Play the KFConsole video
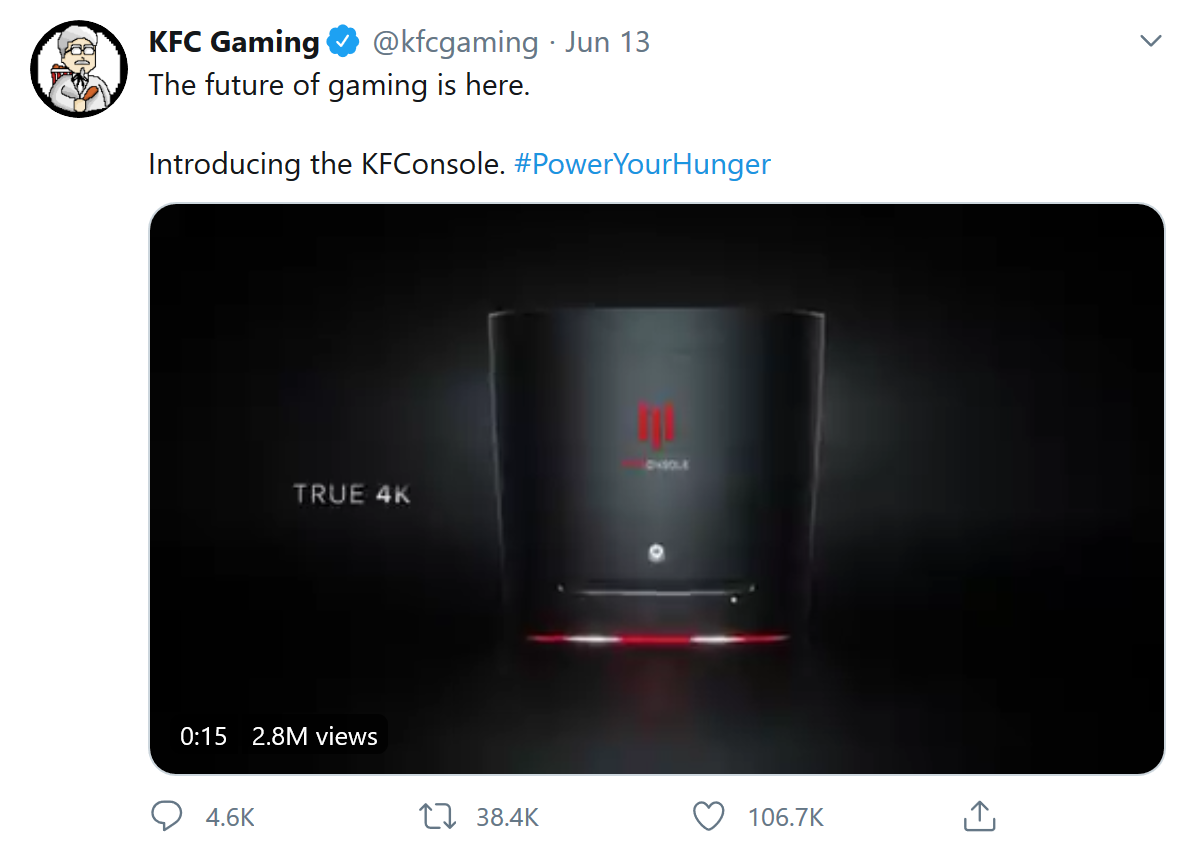The image size is (1196, 855). coord(657,489)
